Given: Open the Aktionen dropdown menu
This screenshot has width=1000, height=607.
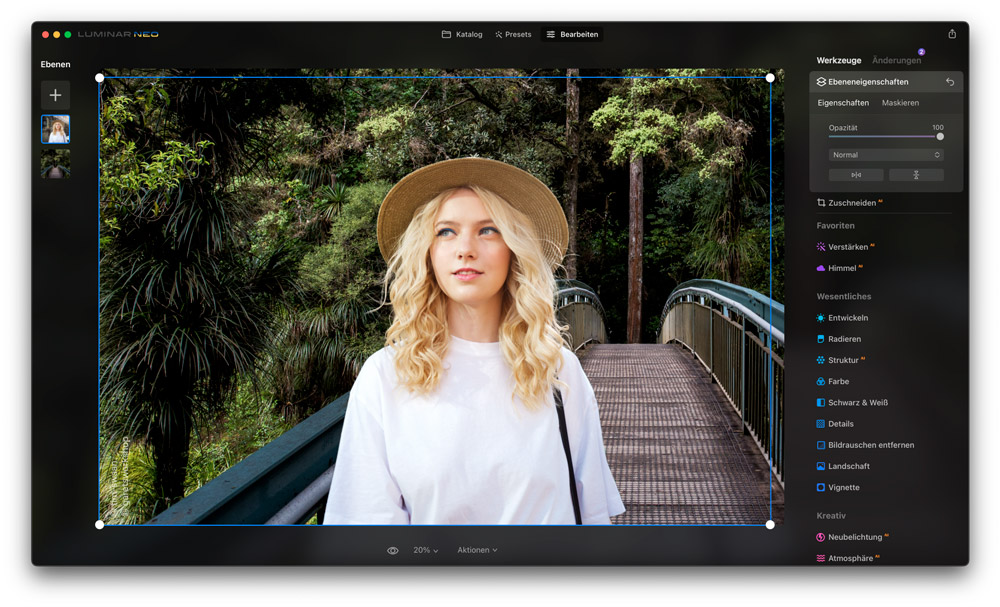Looking at the screenshot, I should coord(477,550).
